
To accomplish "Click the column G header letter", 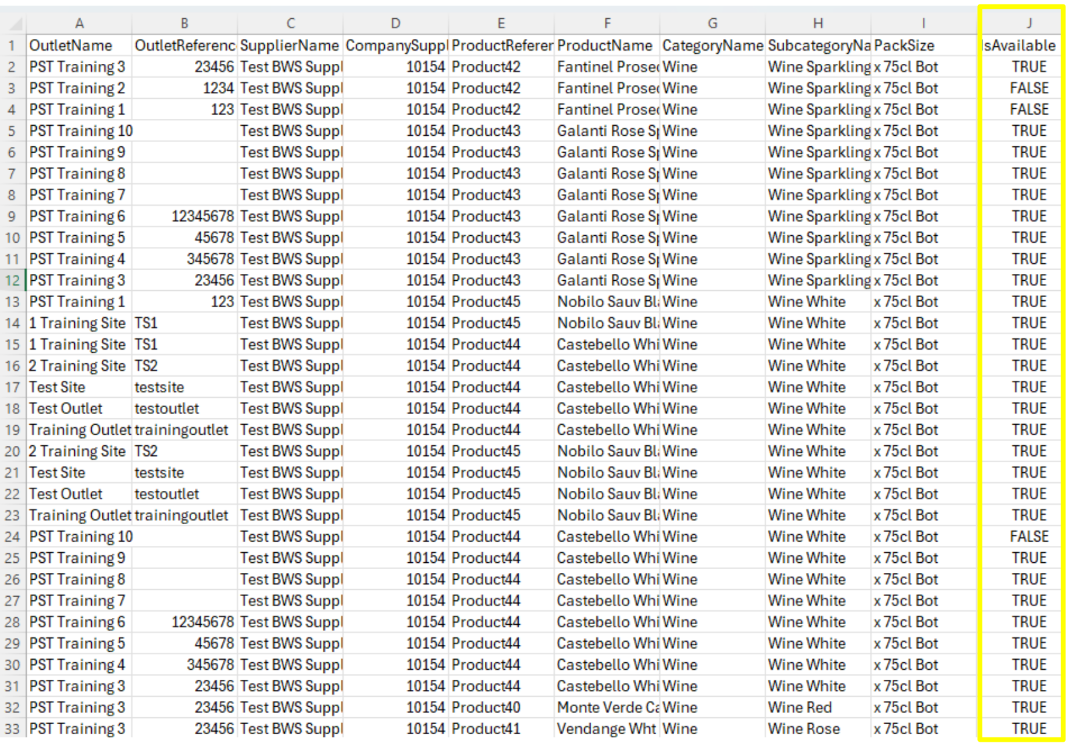I will [712, 23].
